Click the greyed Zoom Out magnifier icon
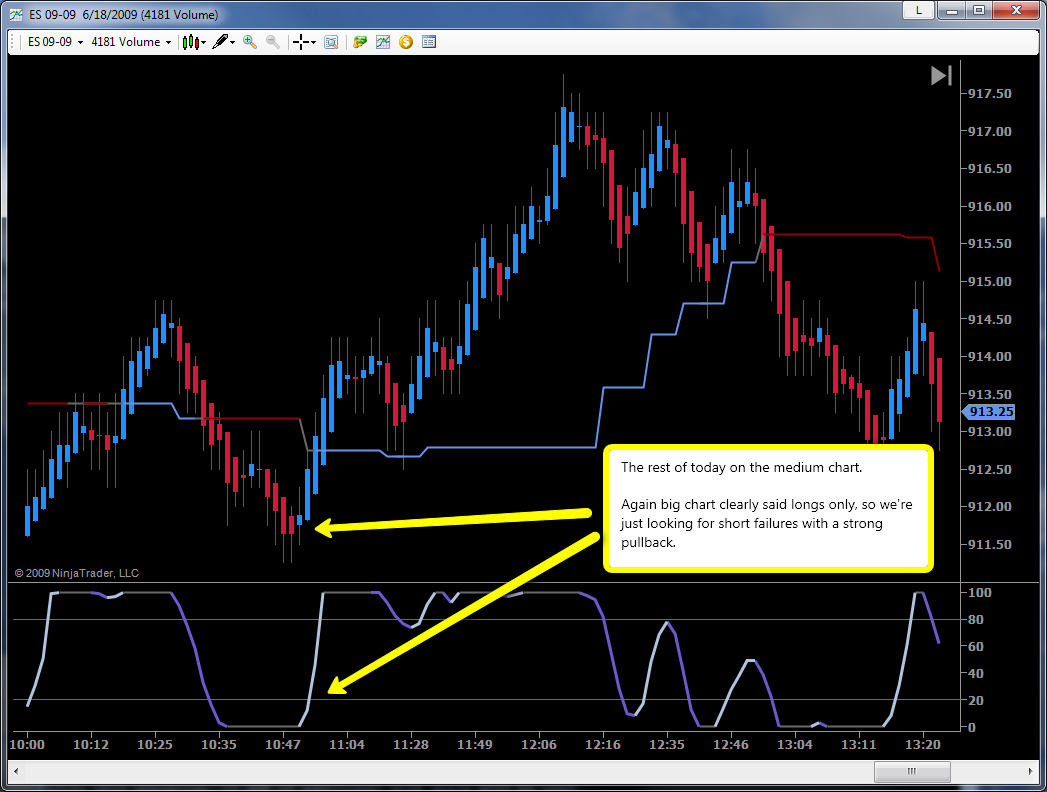The height and width of the screenshot is (792, 1047). coord(272,42)
